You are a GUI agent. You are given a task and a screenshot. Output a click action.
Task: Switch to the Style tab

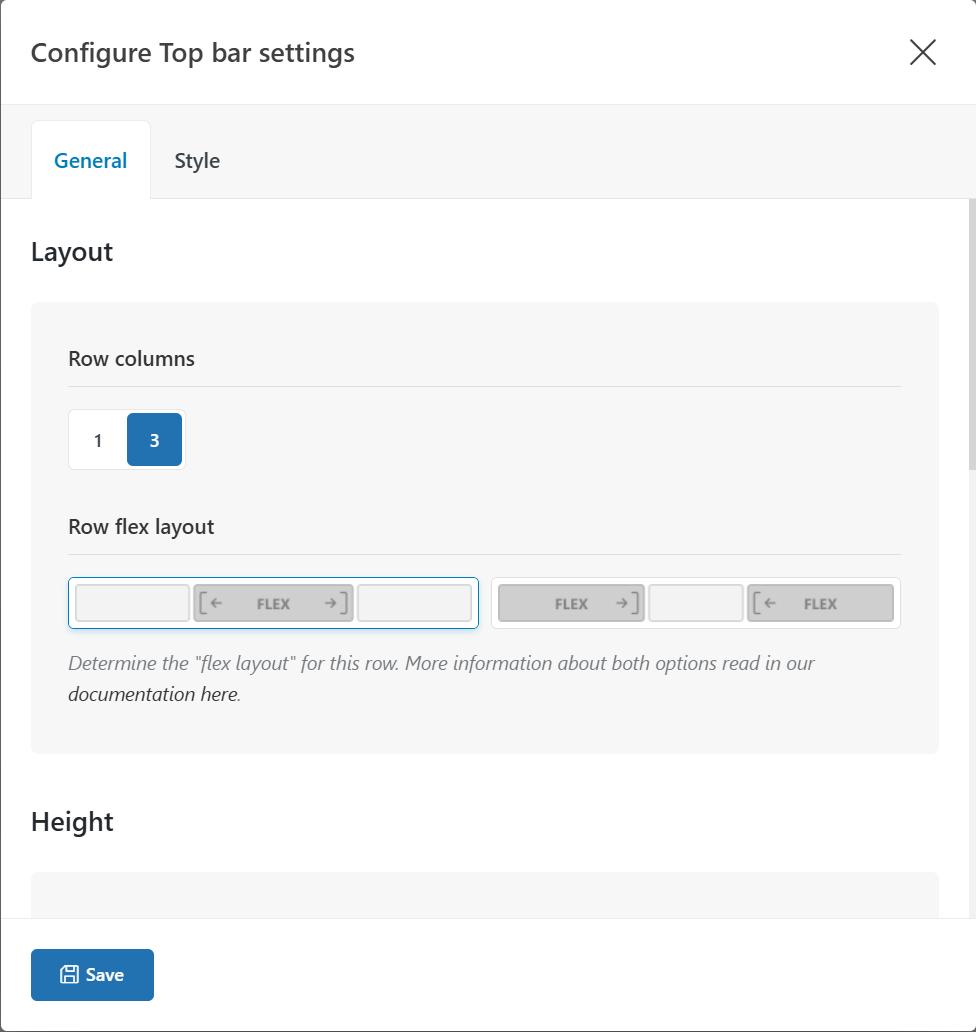(197, 161)
